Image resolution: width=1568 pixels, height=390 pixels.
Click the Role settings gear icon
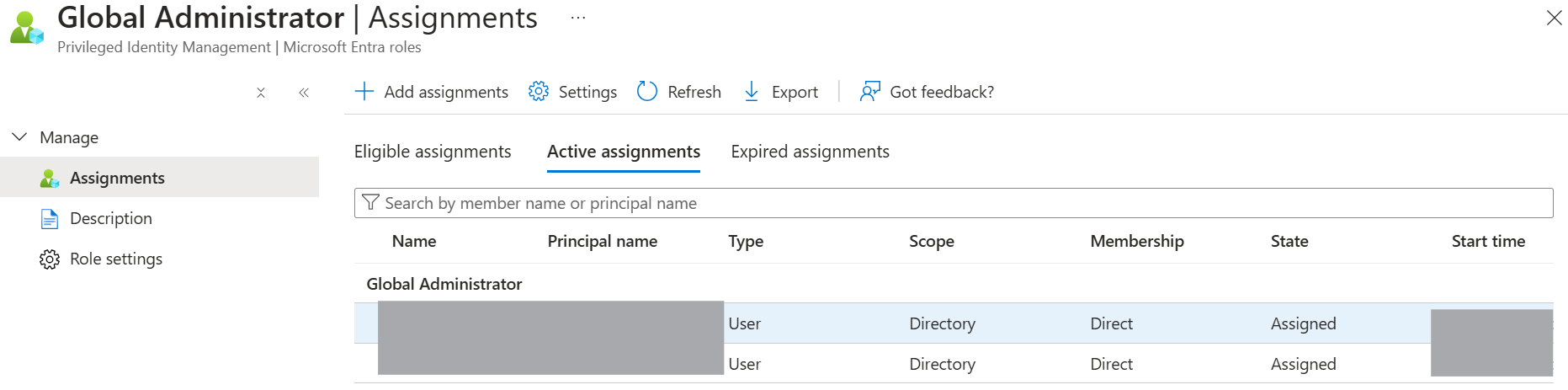click(x=50, y=259)
